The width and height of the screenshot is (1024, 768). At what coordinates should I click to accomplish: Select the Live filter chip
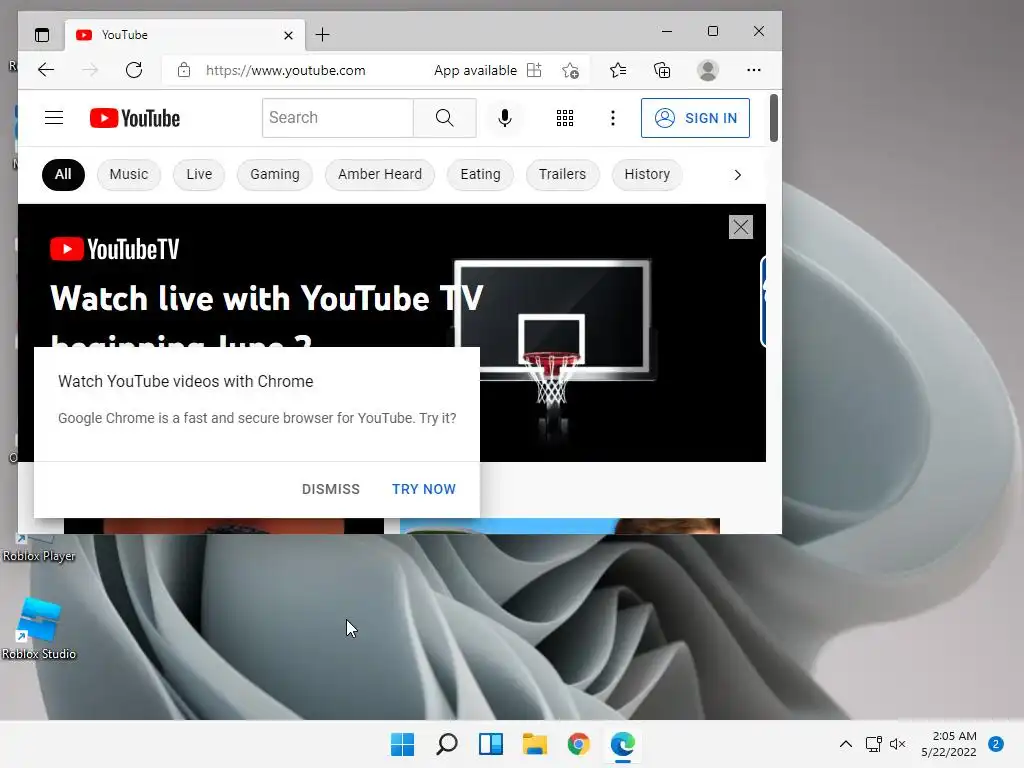pyautogui.click(x=199, y=174)
